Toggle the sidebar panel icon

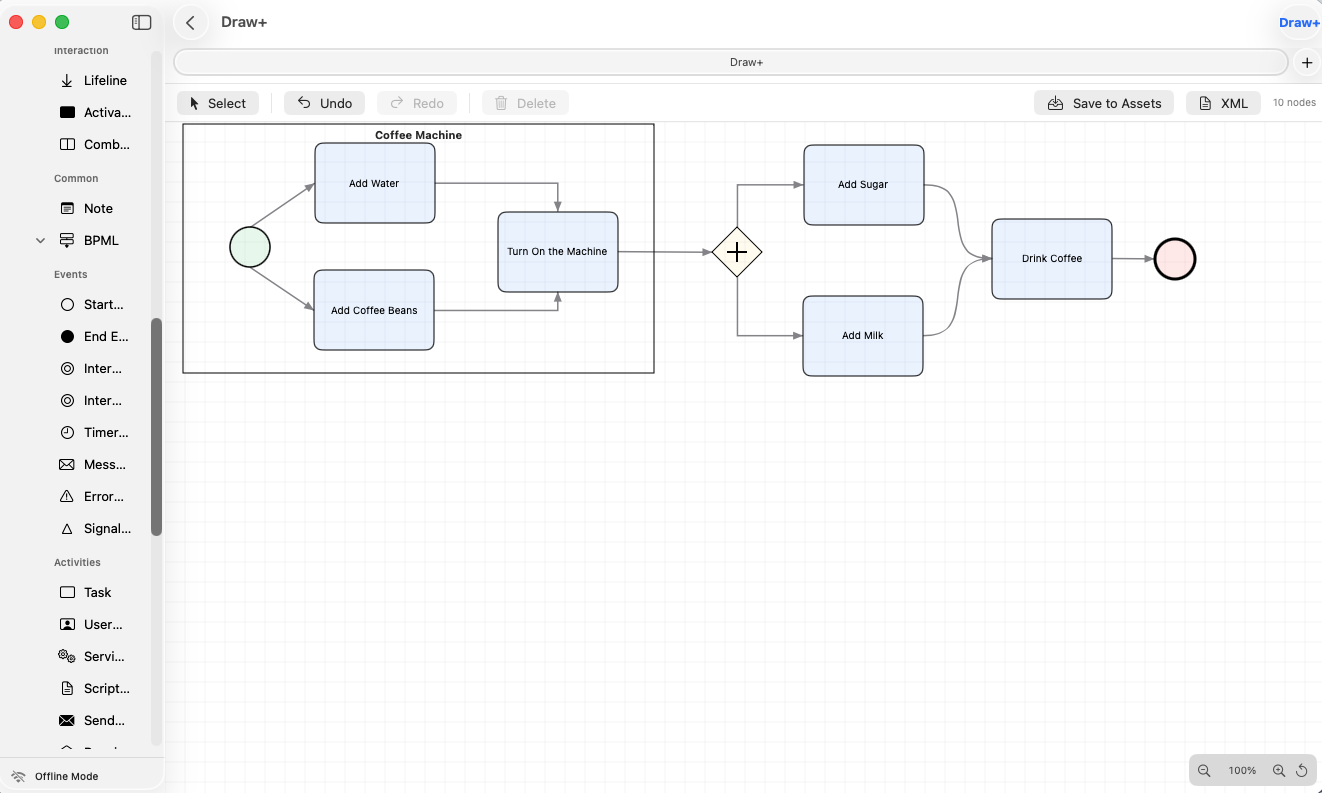tap(142, 22)
